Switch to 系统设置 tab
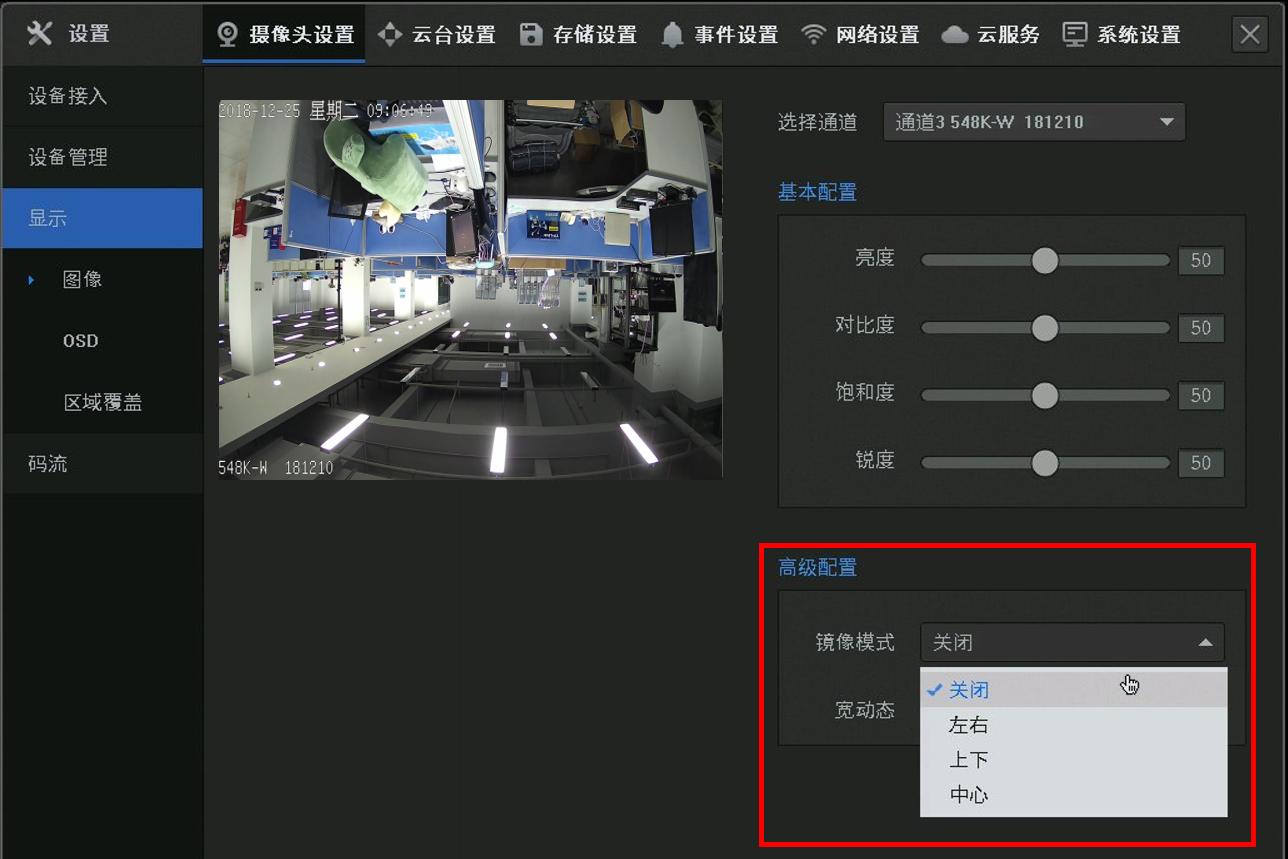The width and height of the screenshot is (1288, 859). (1122, 34)
